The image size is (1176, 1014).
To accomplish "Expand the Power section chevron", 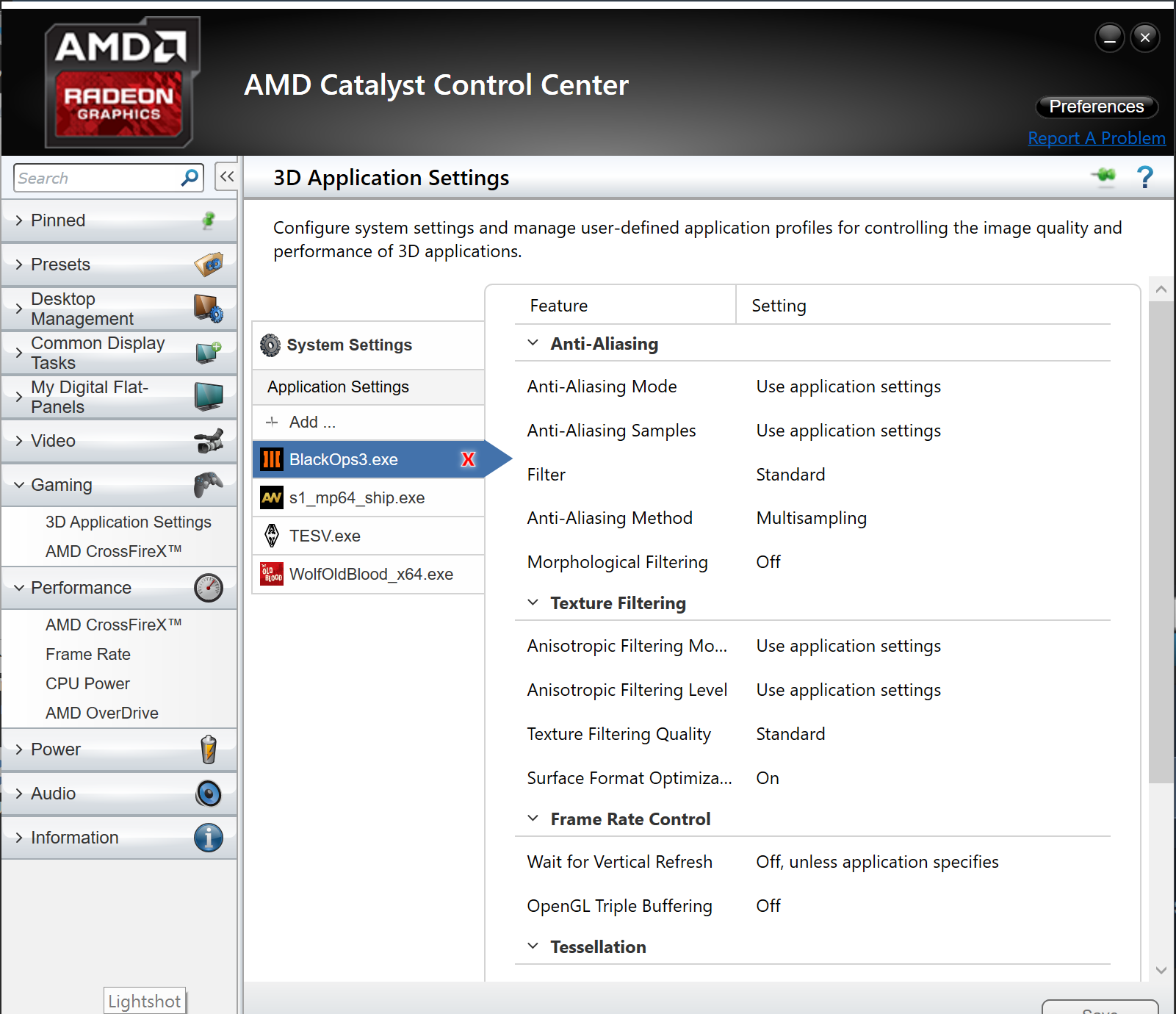I will 19,749.
